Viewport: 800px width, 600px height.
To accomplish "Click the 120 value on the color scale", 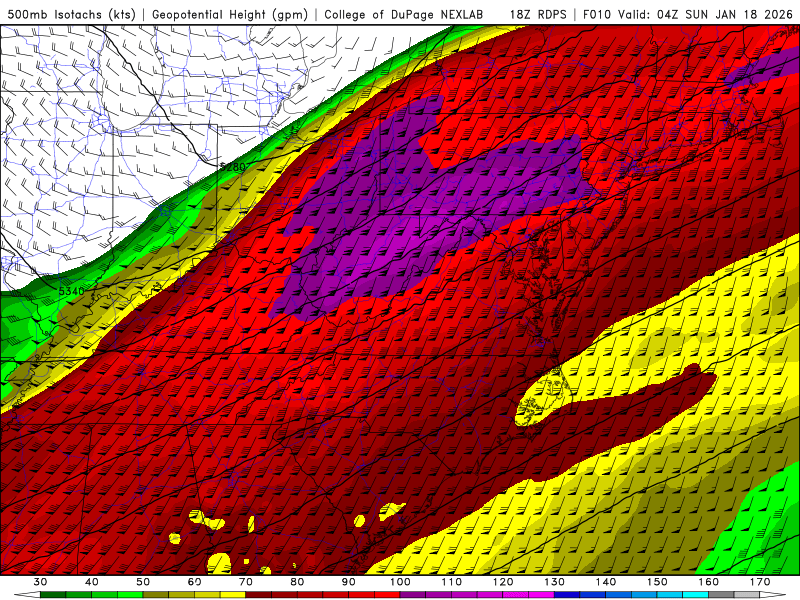I will click(503, 582).
